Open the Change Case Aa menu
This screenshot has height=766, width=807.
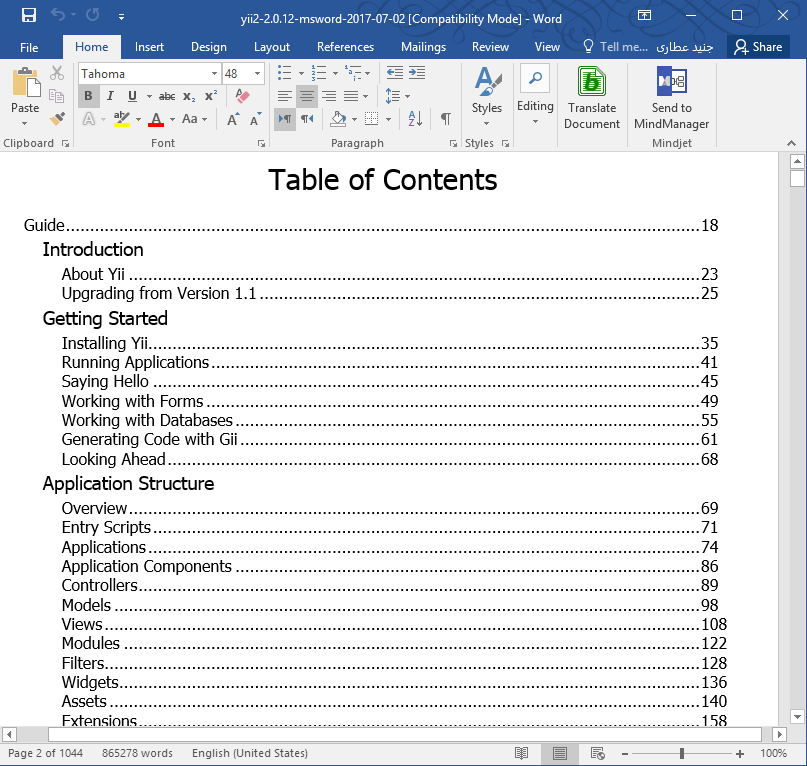(195, 119)
